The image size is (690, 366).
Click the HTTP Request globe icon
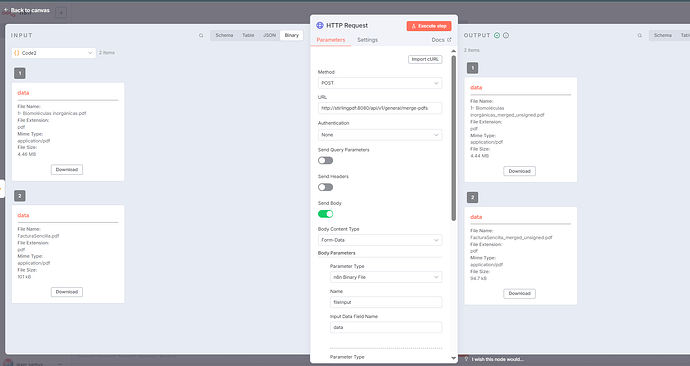click(320, 26)
